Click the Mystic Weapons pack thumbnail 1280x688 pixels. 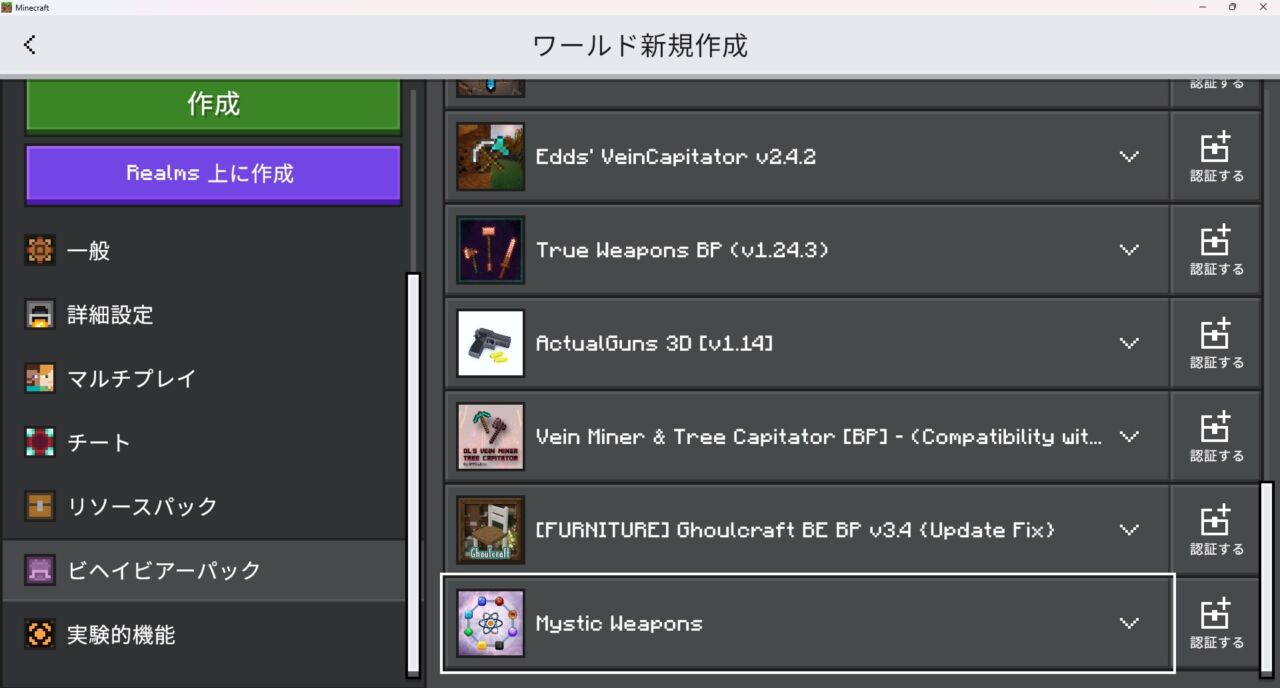tap(490, 622)
